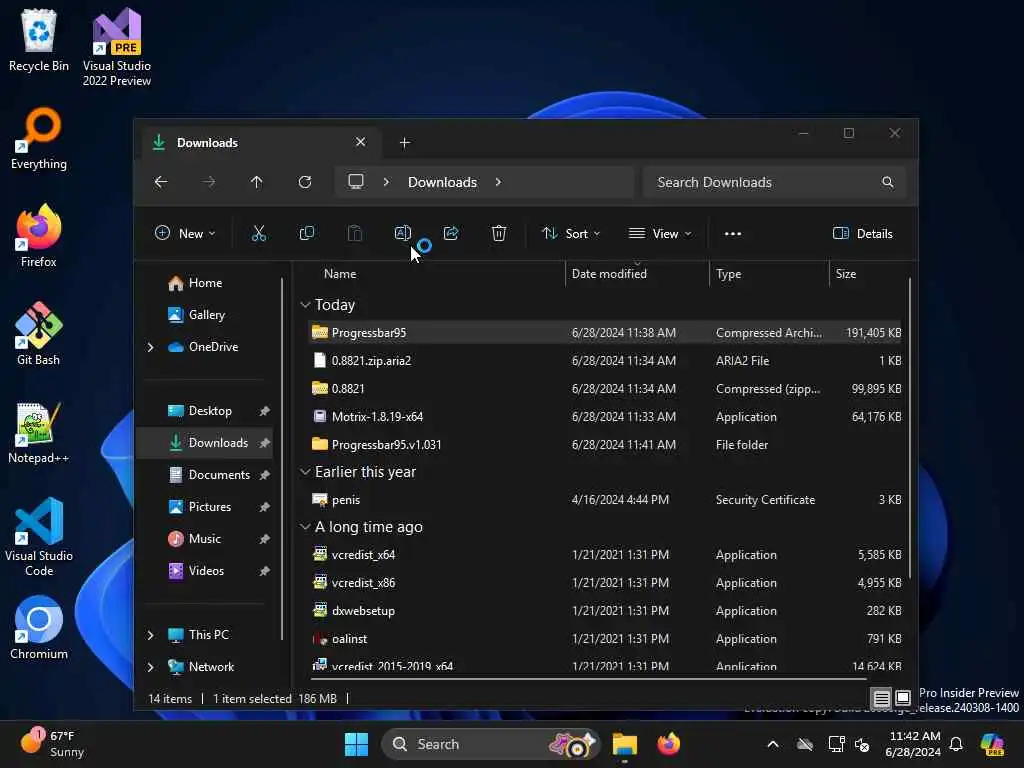Toggle the Details pane button
Viewport: 1024px width, 768px height.
pyautogui.click(x=863, y=234)
